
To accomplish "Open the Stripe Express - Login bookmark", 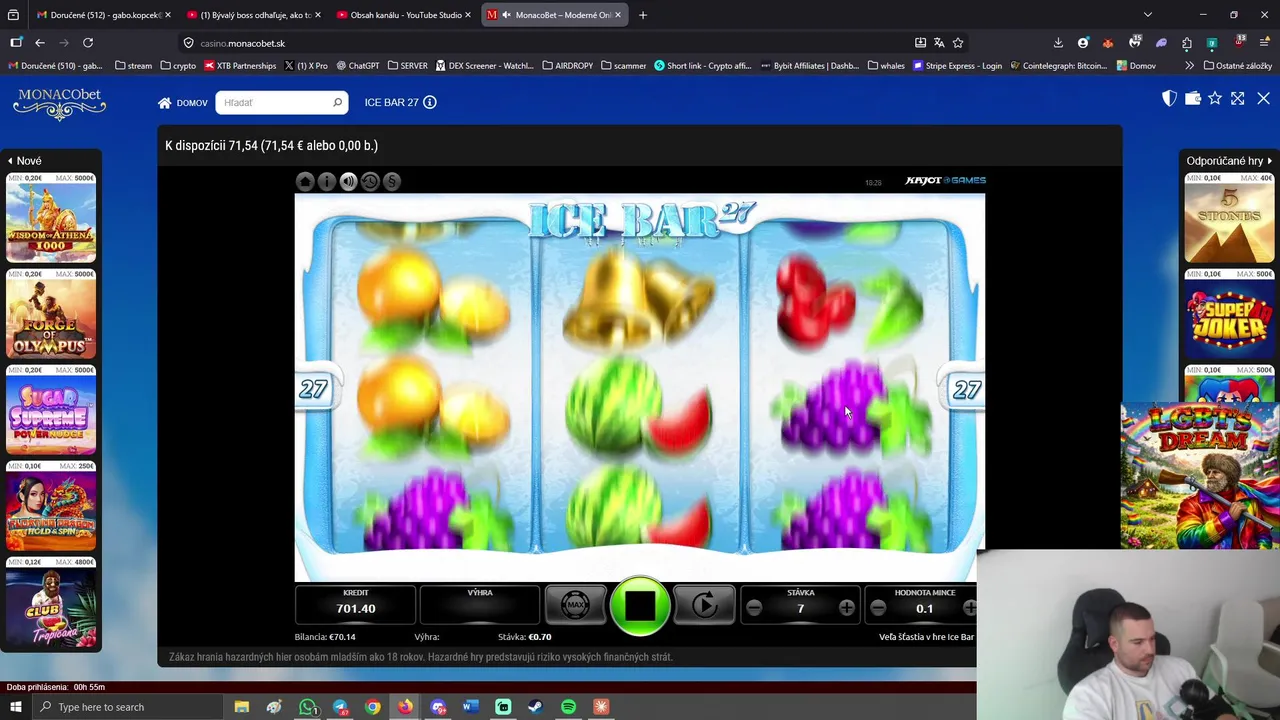I will (x=957, y=66).
